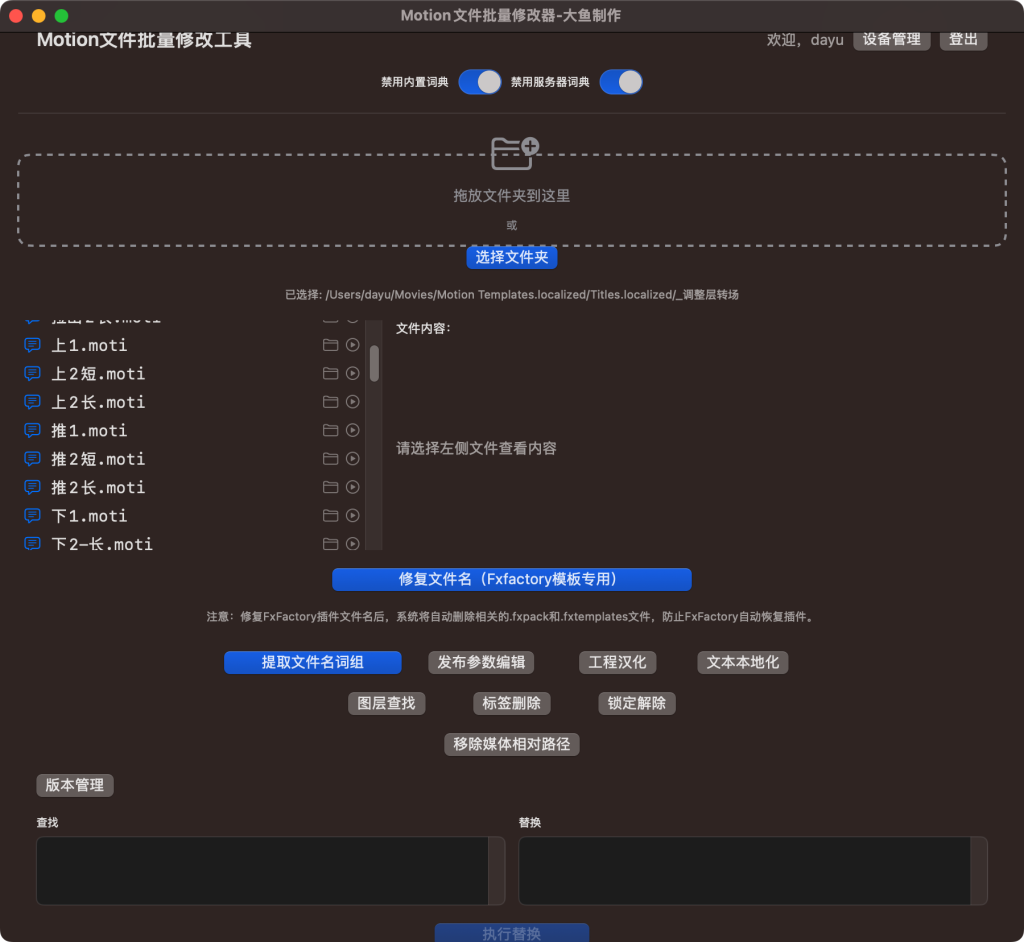Click the folder icon next to 上1.moti
The width and height of the screenshot is (1024, 942).
[331, 345]
